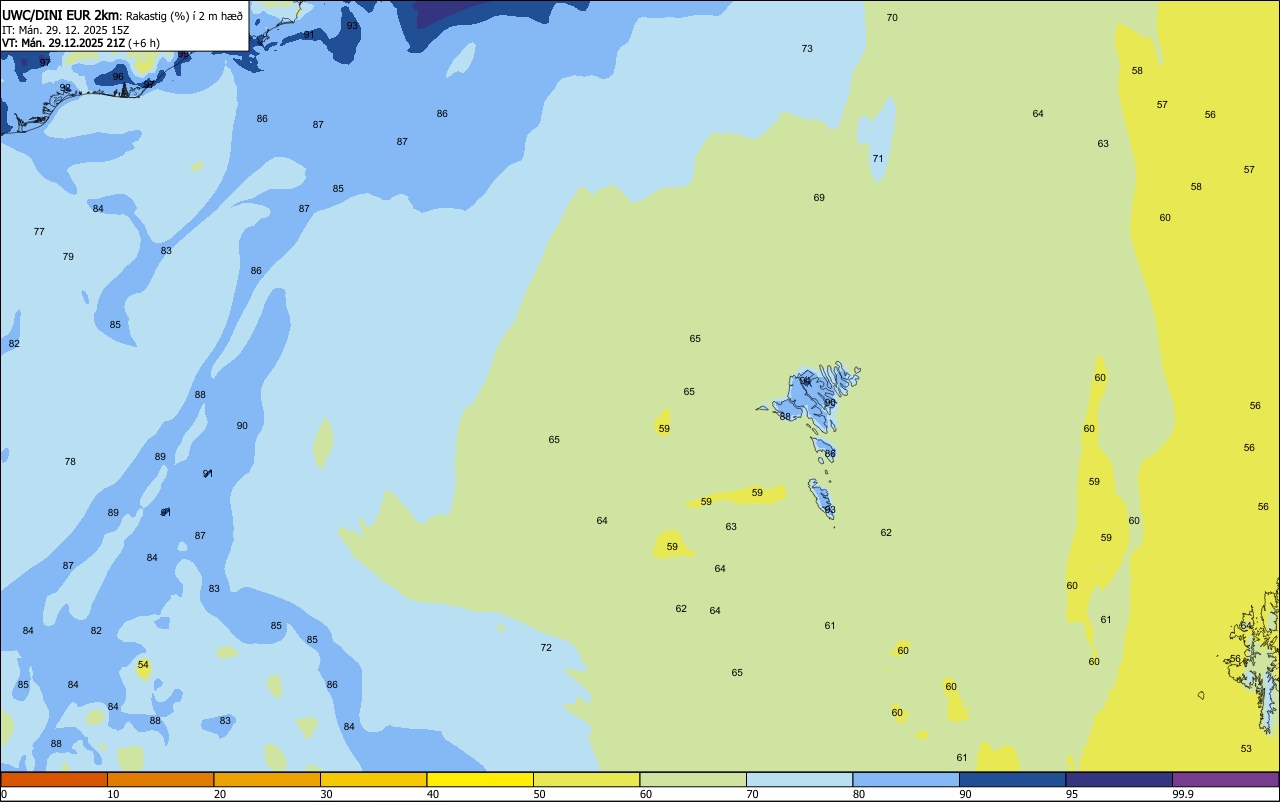Screen dimensions: 1280x802
Task: Click the humidity value "54" on the map
Action: pyautogui.click(x=143, y=665)
